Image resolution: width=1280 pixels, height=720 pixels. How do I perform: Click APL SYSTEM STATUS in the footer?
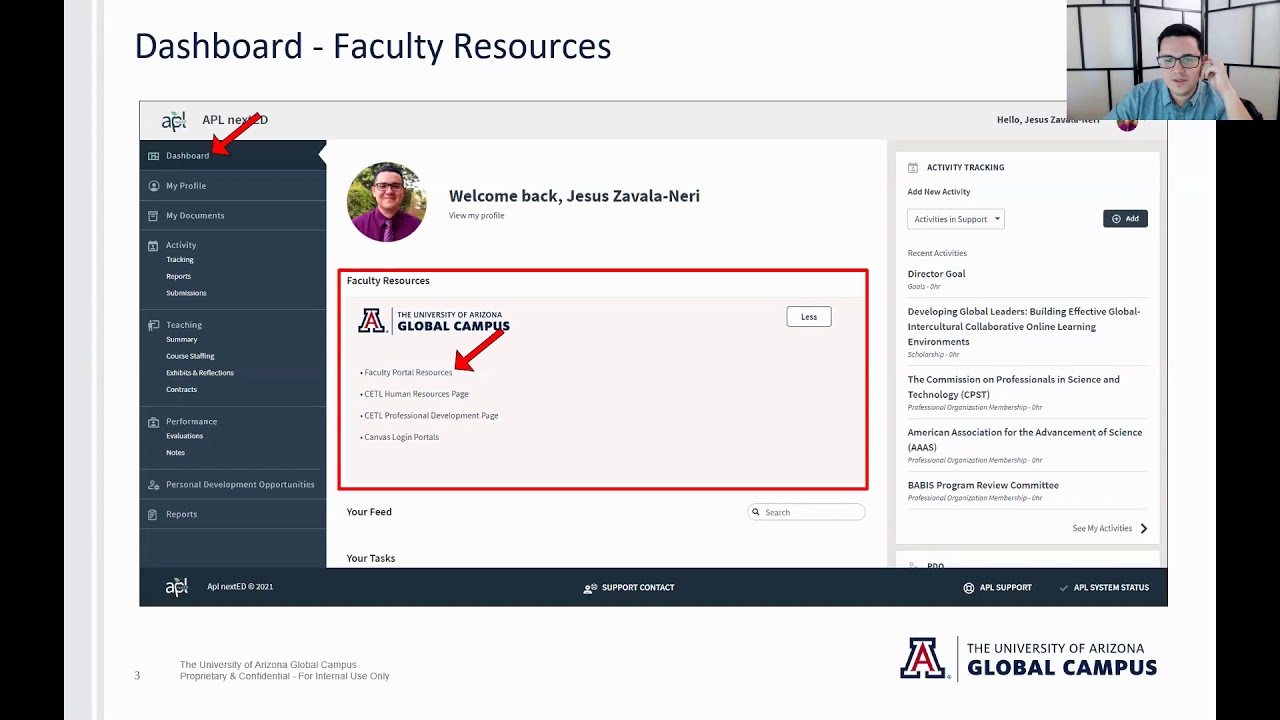point(1111,588)
